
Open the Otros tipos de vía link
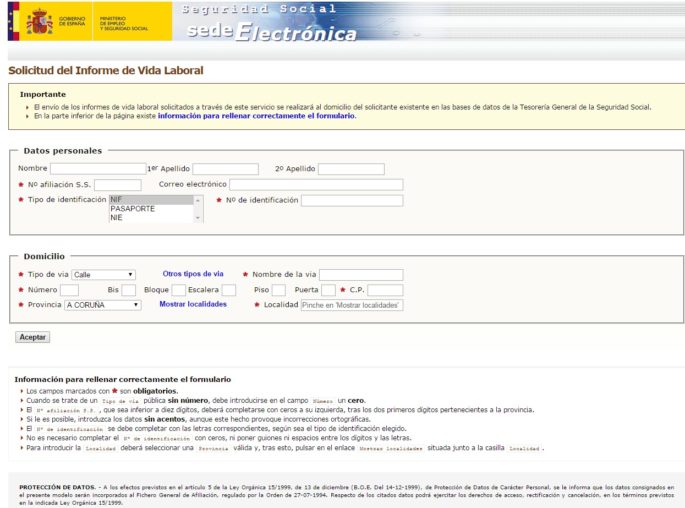click(x=193, y=274)
